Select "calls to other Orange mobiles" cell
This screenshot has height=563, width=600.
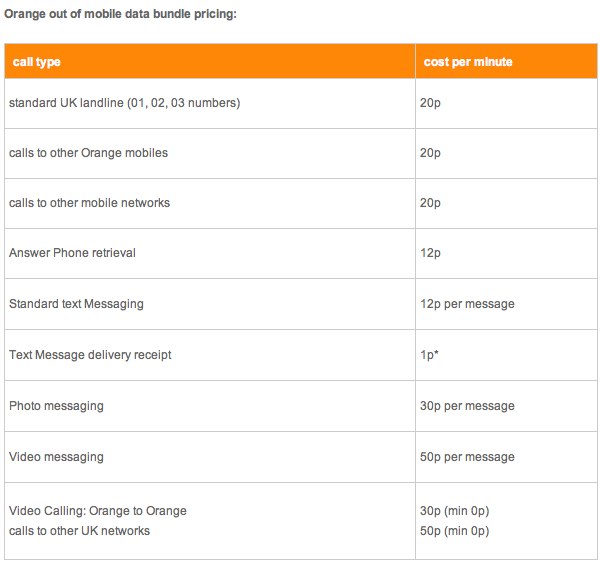(x=88, y=153)
